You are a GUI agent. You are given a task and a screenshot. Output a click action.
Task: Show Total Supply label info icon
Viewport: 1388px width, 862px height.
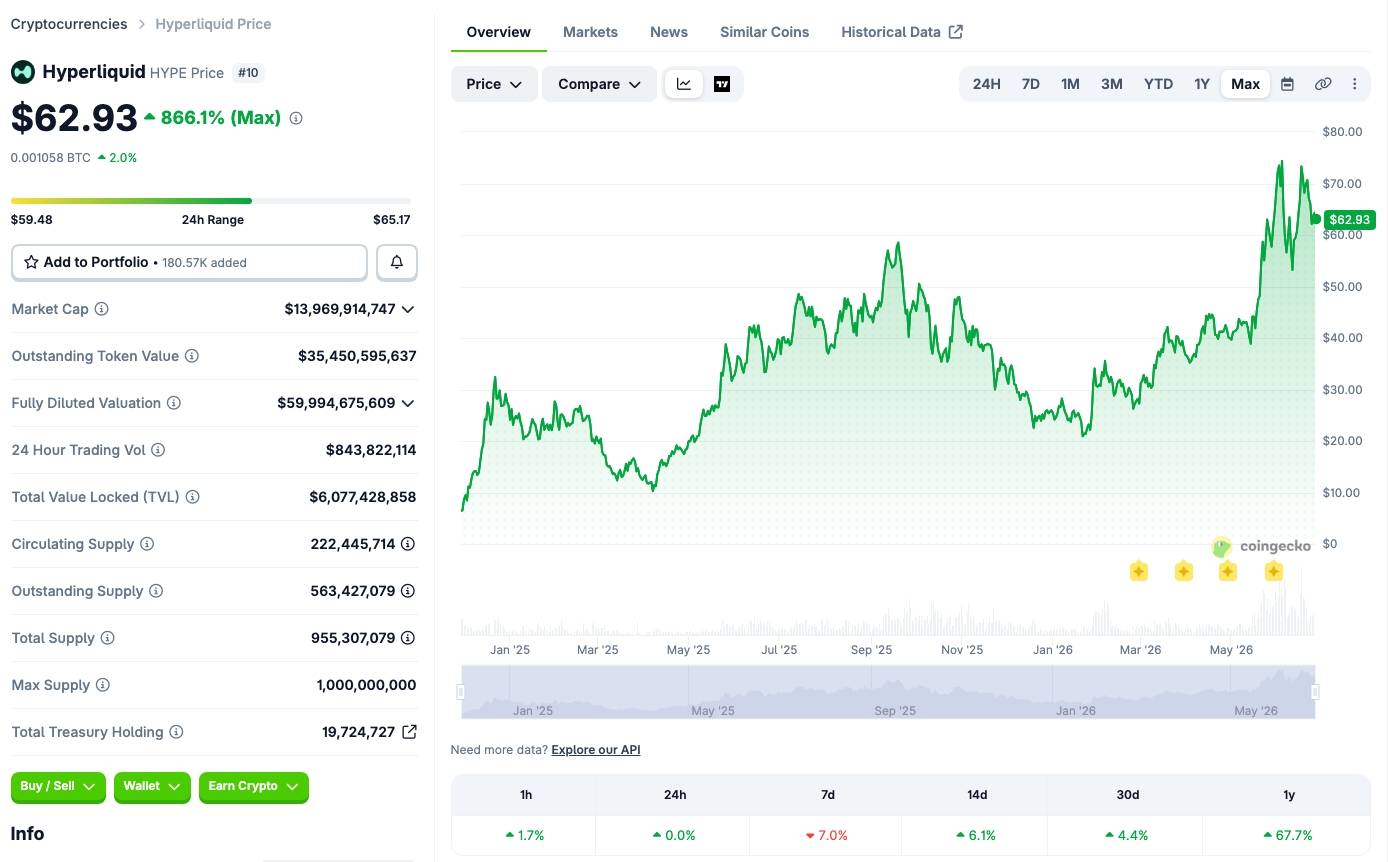(x=108, y=638)
